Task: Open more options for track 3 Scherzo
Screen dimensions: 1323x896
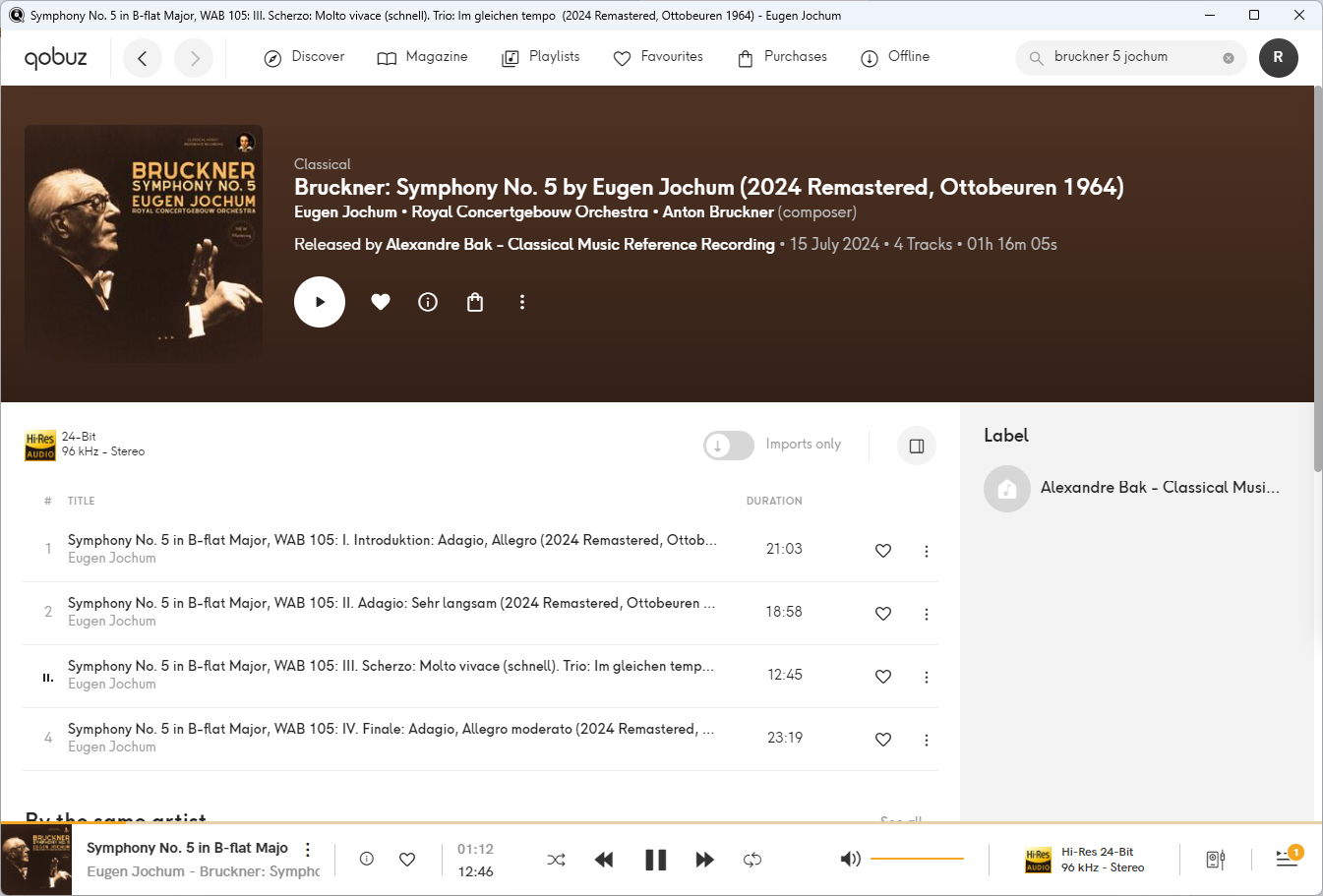Action: point(926,677)
